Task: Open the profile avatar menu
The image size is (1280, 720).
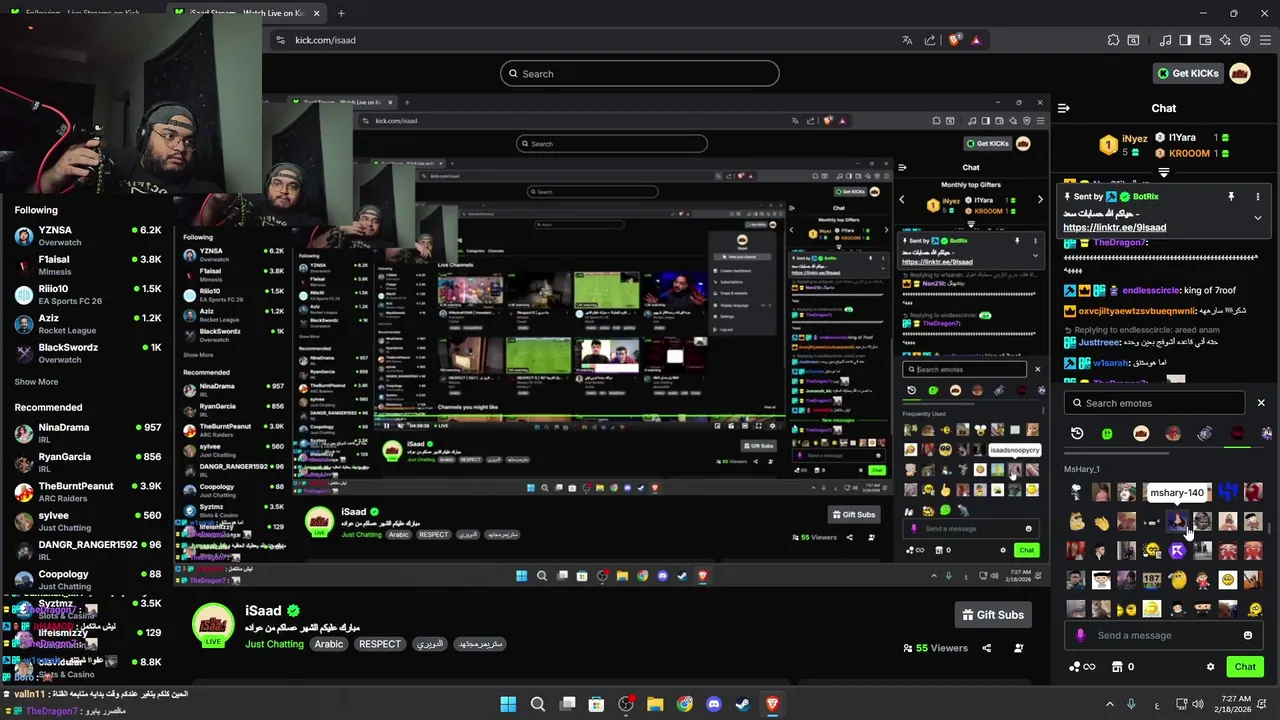Action: click(x=1239, y=73)
